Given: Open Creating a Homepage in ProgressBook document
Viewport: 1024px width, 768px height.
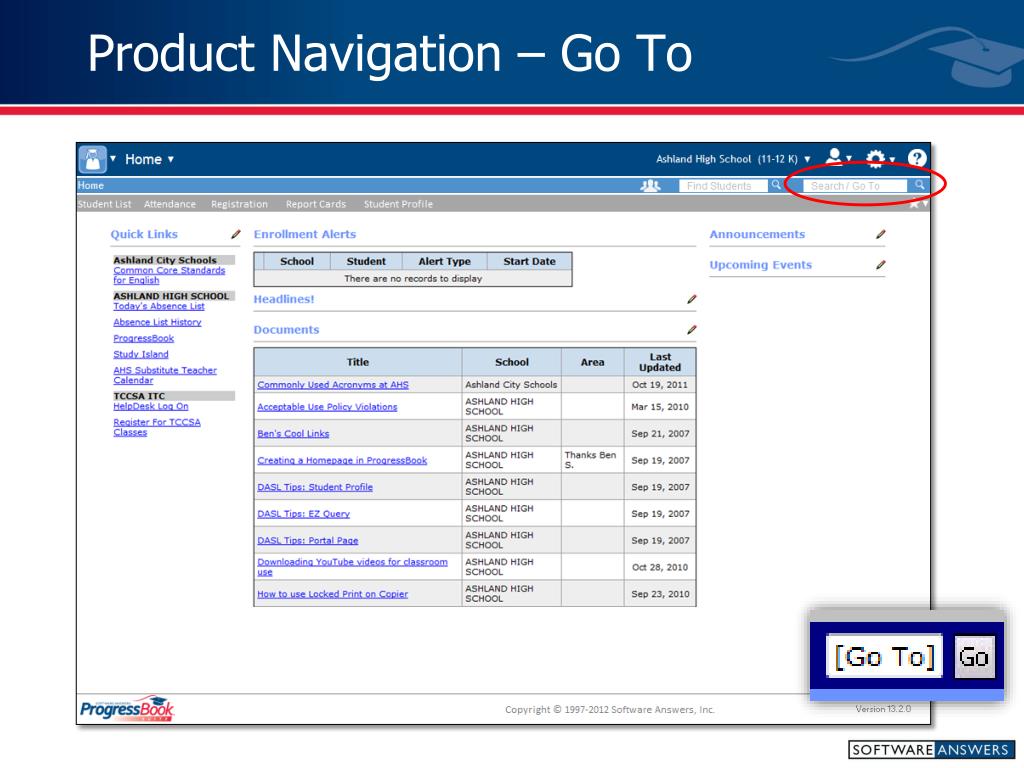Looking at the screenshot, I should click(342, 460).
